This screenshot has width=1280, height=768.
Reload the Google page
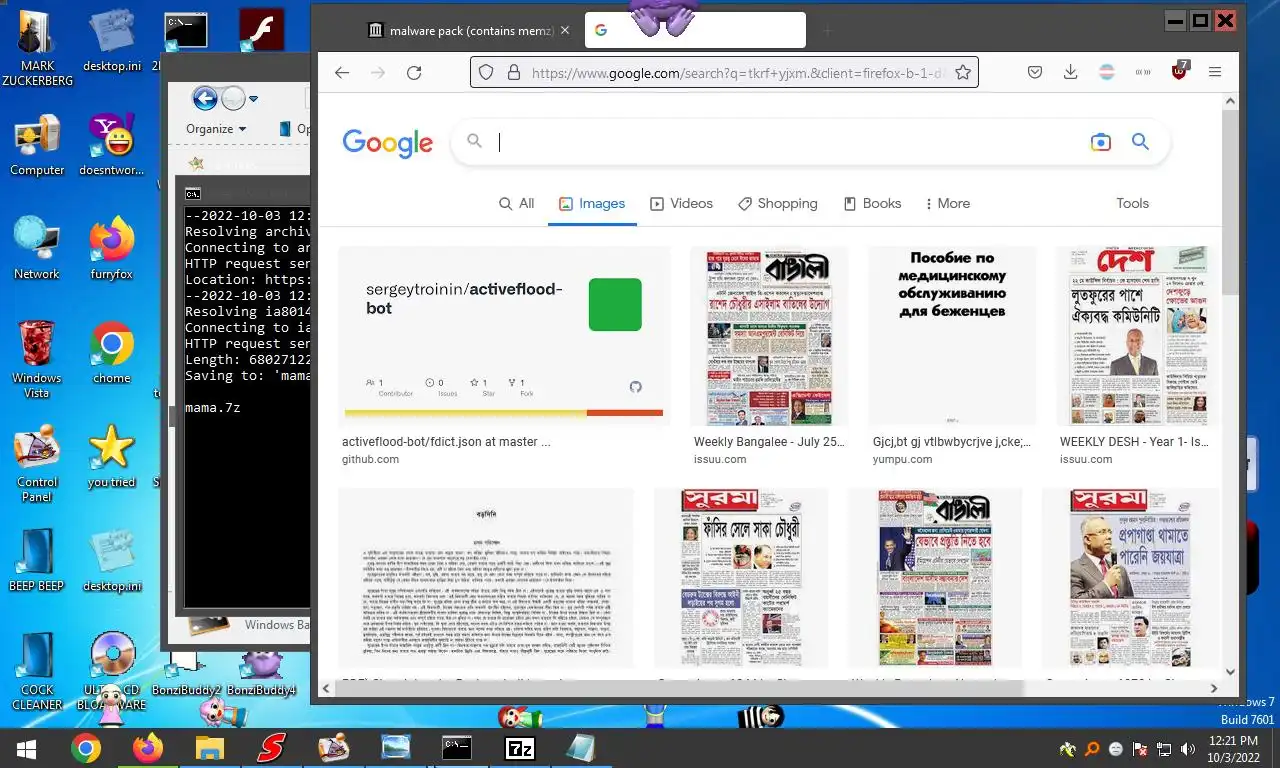414,72
